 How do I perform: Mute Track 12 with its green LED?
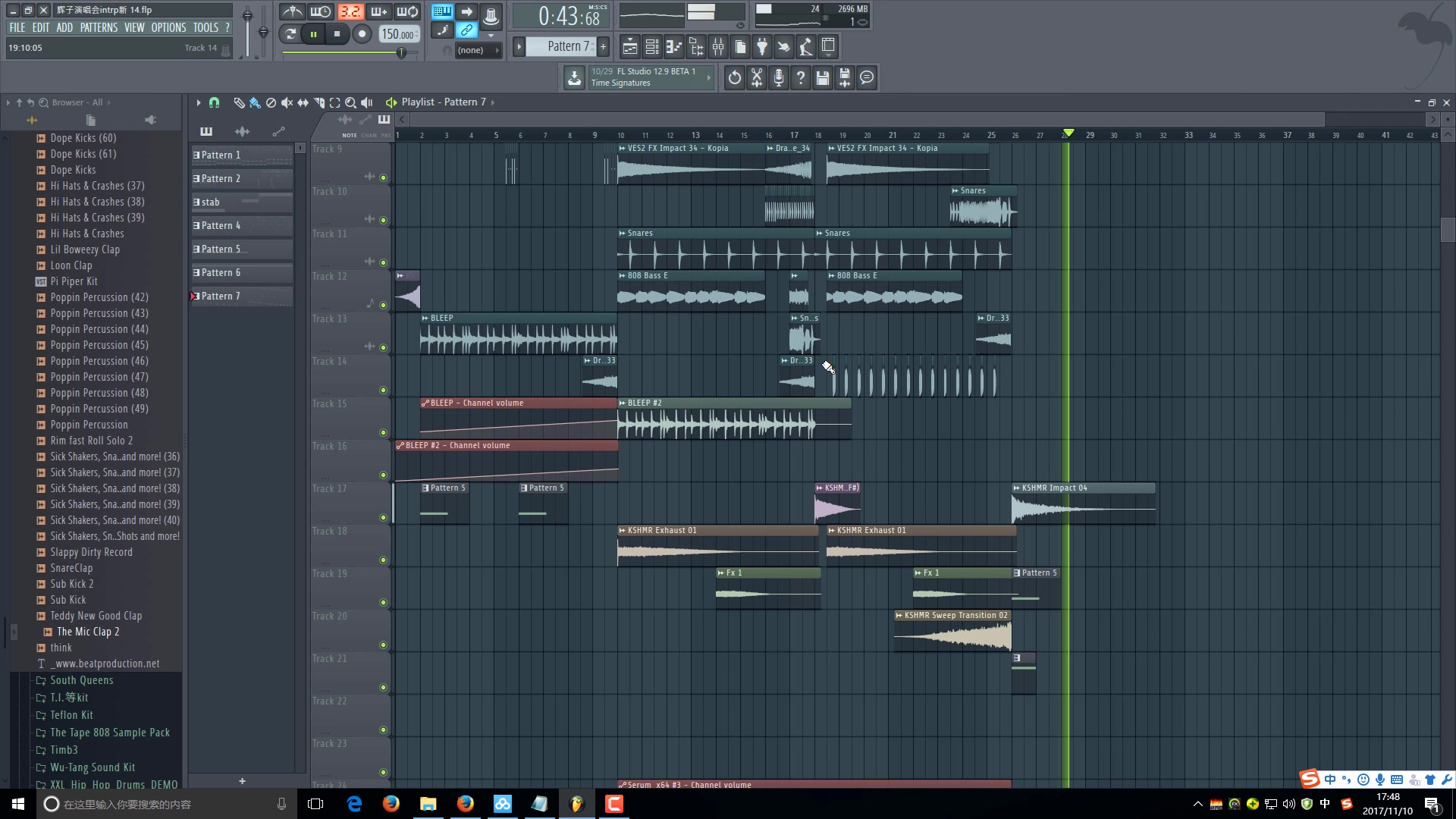(x=383, y=306)
